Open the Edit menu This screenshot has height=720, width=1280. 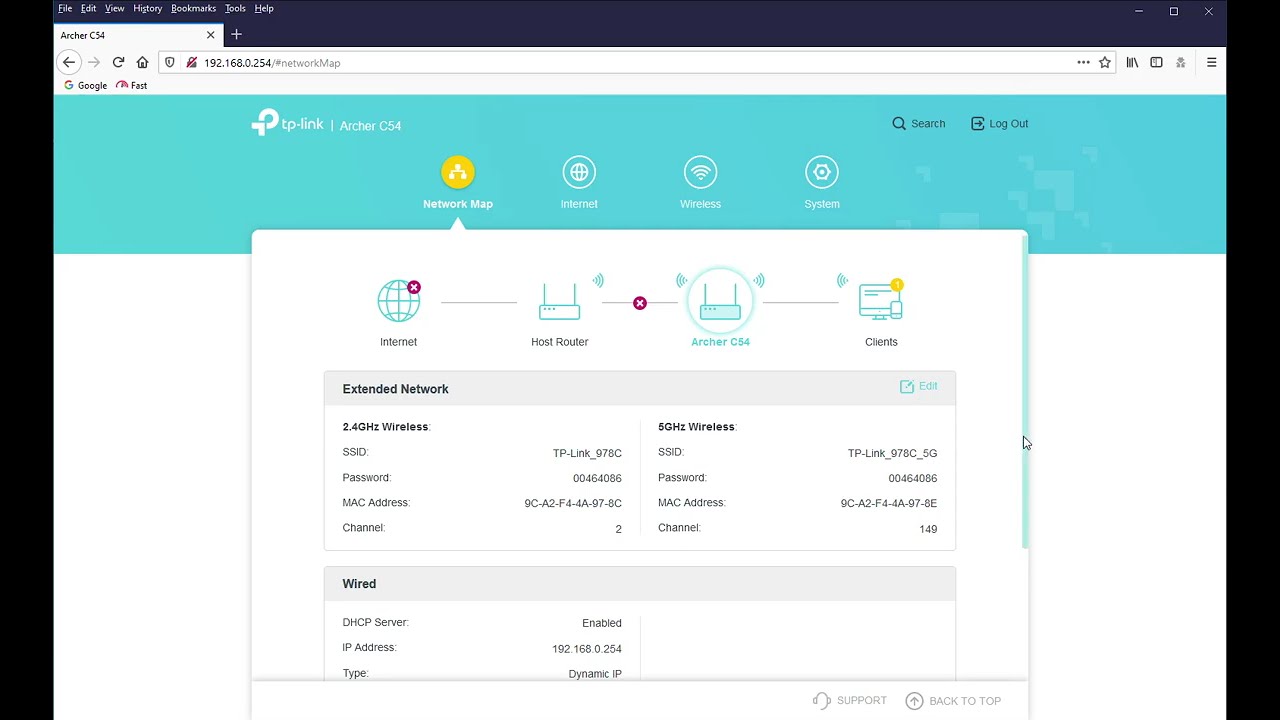click(88, 8)
